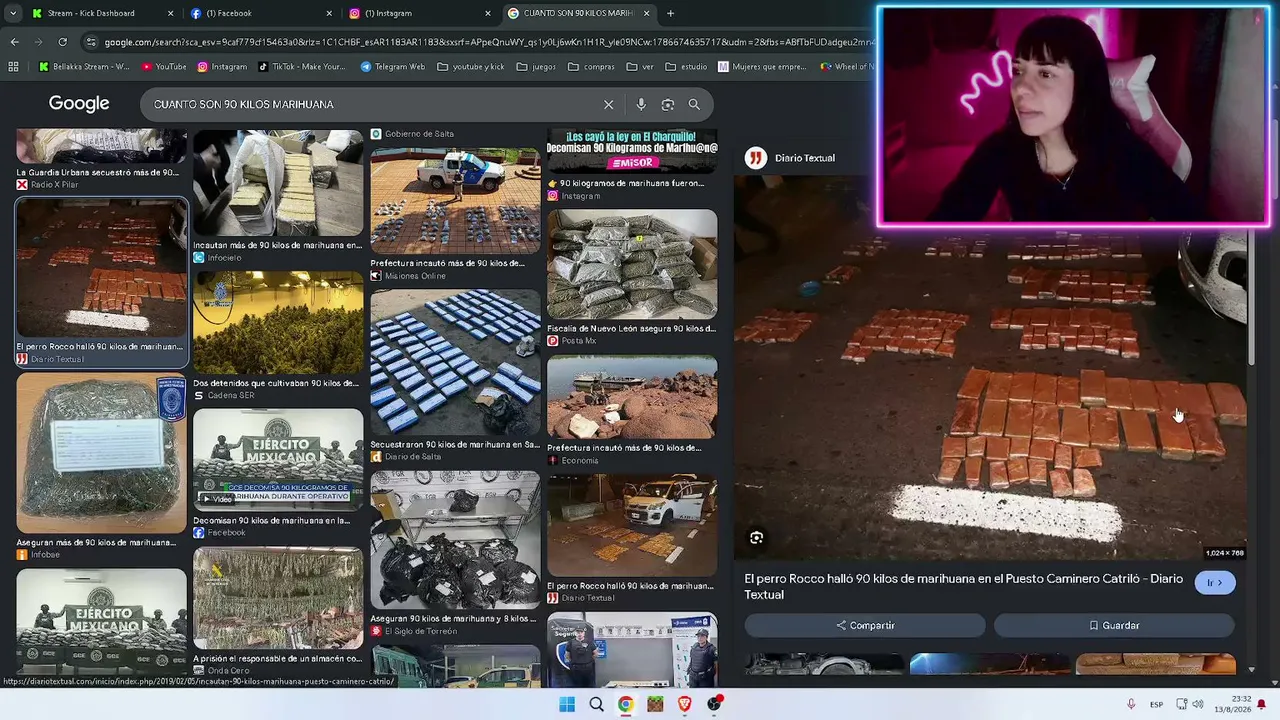The image size is (1280, 720).
Task: Reload the current Google search page
Action: (x=62, y=42)
